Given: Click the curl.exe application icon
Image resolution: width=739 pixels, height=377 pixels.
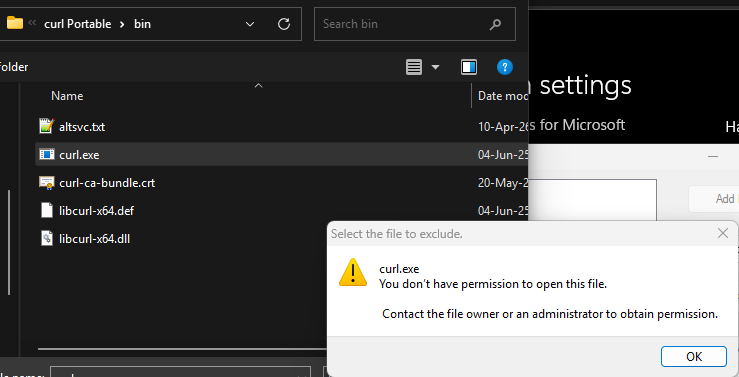Looking at the screenshot, I should (47, 154).
